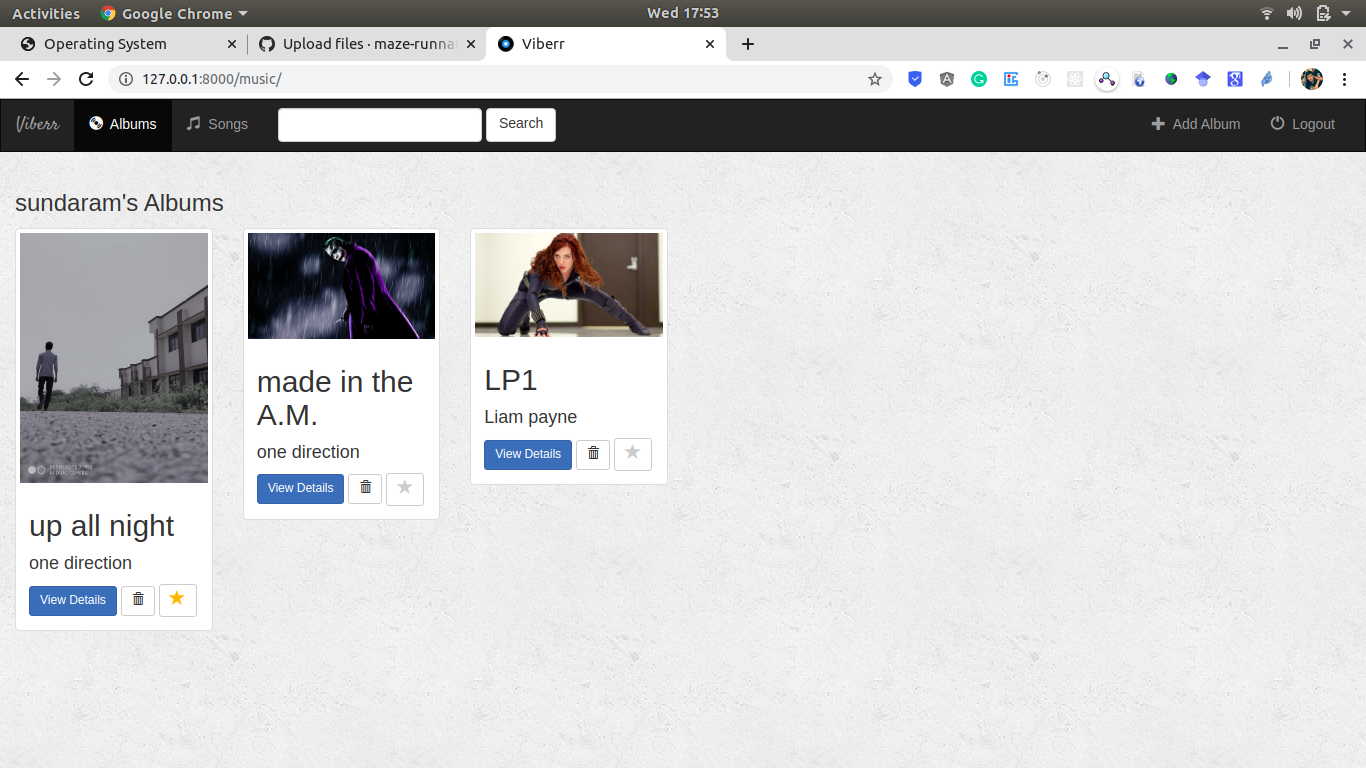The image size is (1366, 768).
Task: Open the Add Album link
Action: coord(1196,124)
